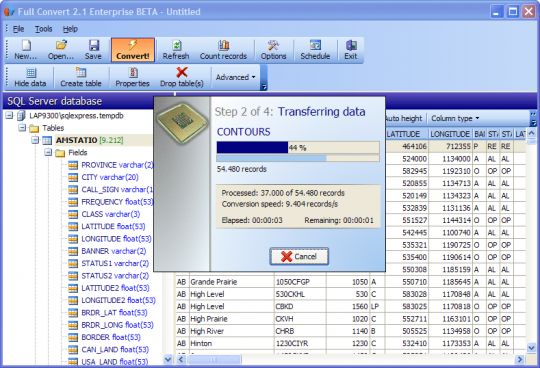Click the LONGITUDE2 float(53) field icon
Viewport: 540px width, 368px height.
(73, 301)
